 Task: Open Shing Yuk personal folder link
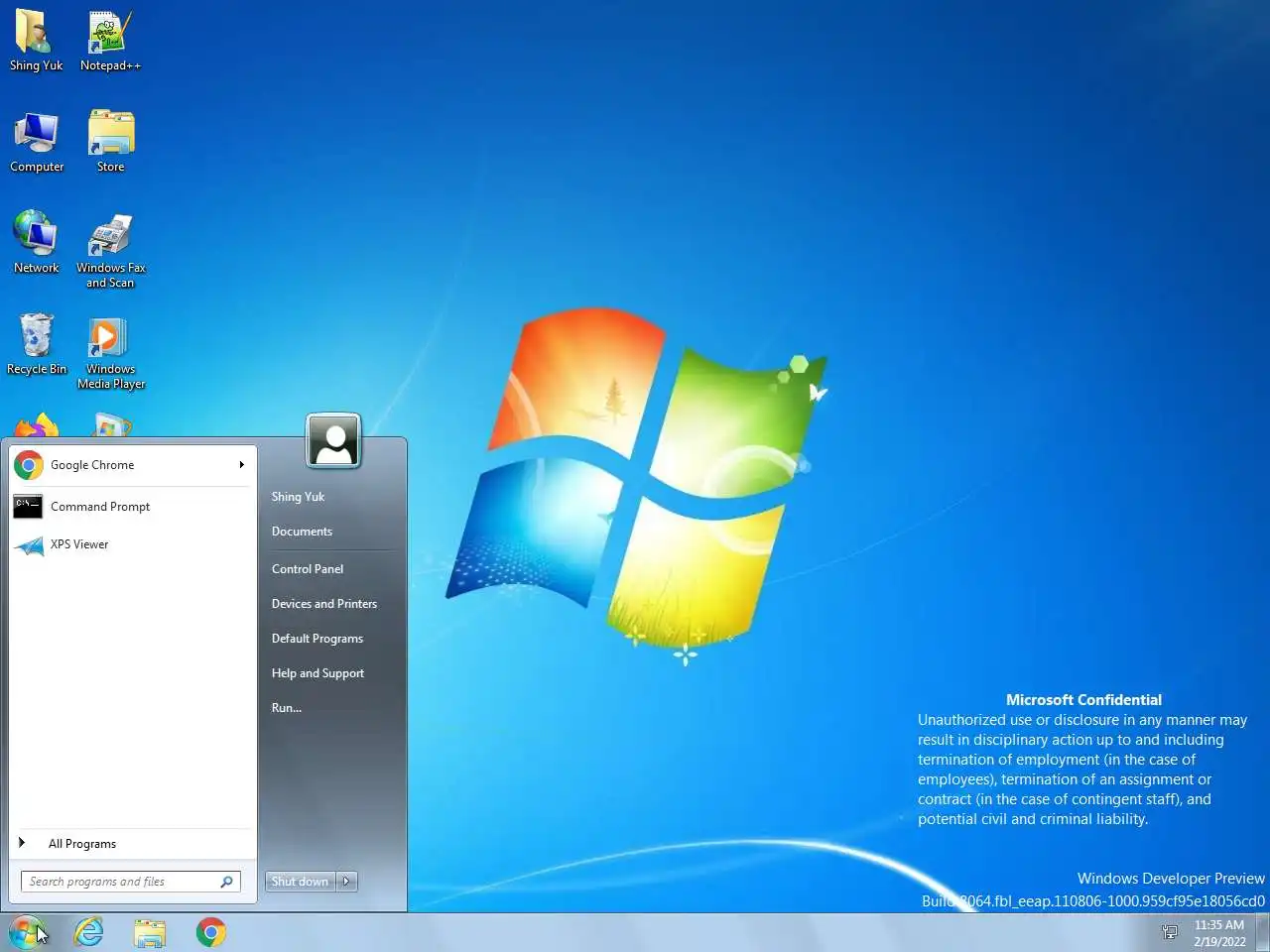click(298, 497)
